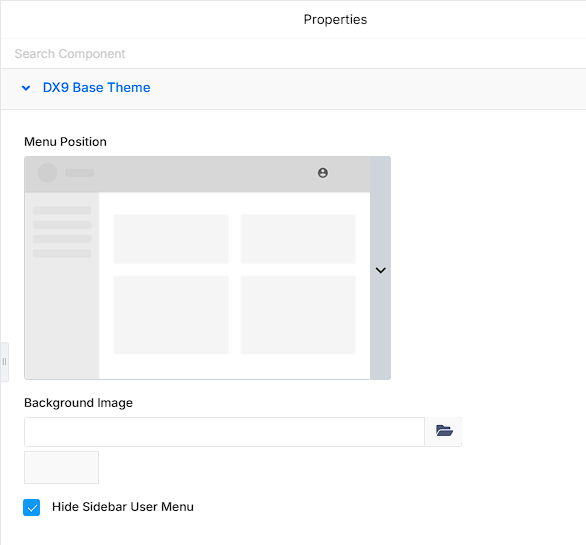The image size is (586, 545).
Task: Focus the Search Component field
Action: (x=293, y=53)
